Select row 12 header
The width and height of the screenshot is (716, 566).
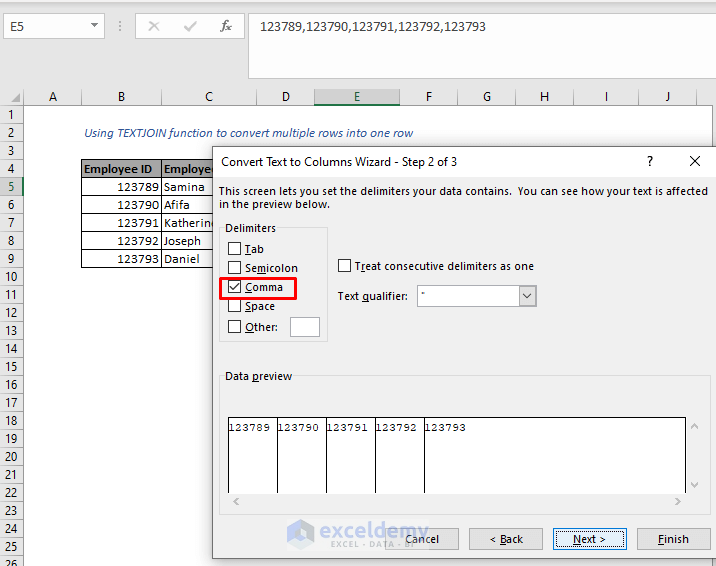pyautogui.click(x=11, y=313)
